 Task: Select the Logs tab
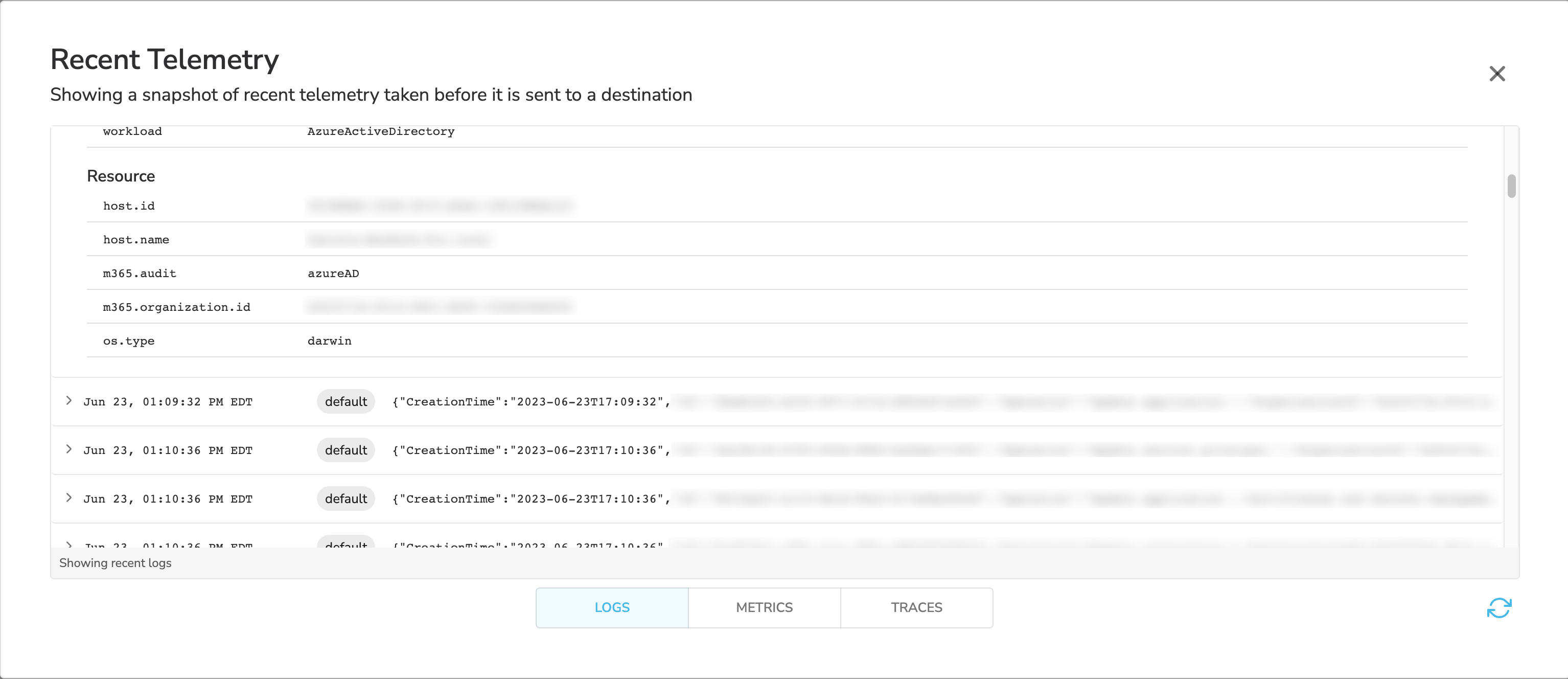tap(612, 607)
